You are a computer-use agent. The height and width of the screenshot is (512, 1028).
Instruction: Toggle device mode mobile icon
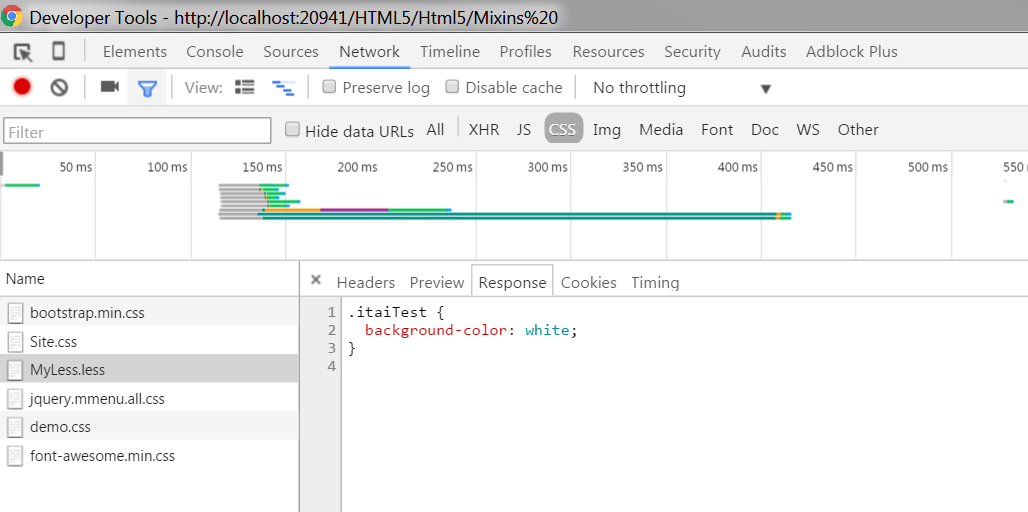point(59,52)
